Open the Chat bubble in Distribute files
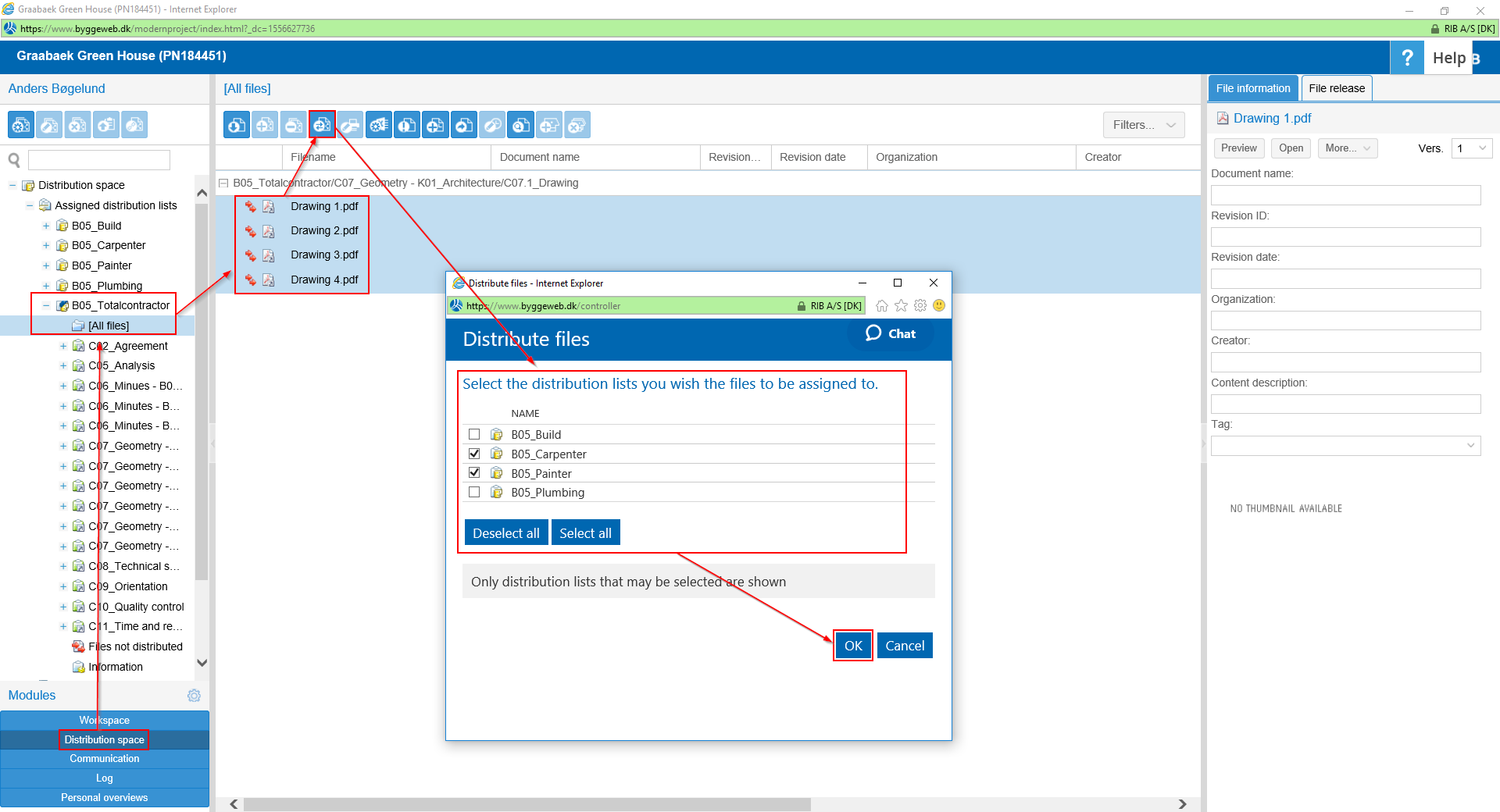Screen dimensions: 1500x812 (x=890, y=334)
